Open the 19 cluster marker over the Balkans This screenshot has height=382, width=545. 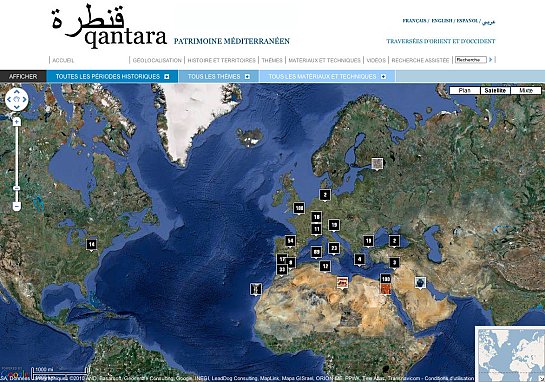click(x=368, y=241)
